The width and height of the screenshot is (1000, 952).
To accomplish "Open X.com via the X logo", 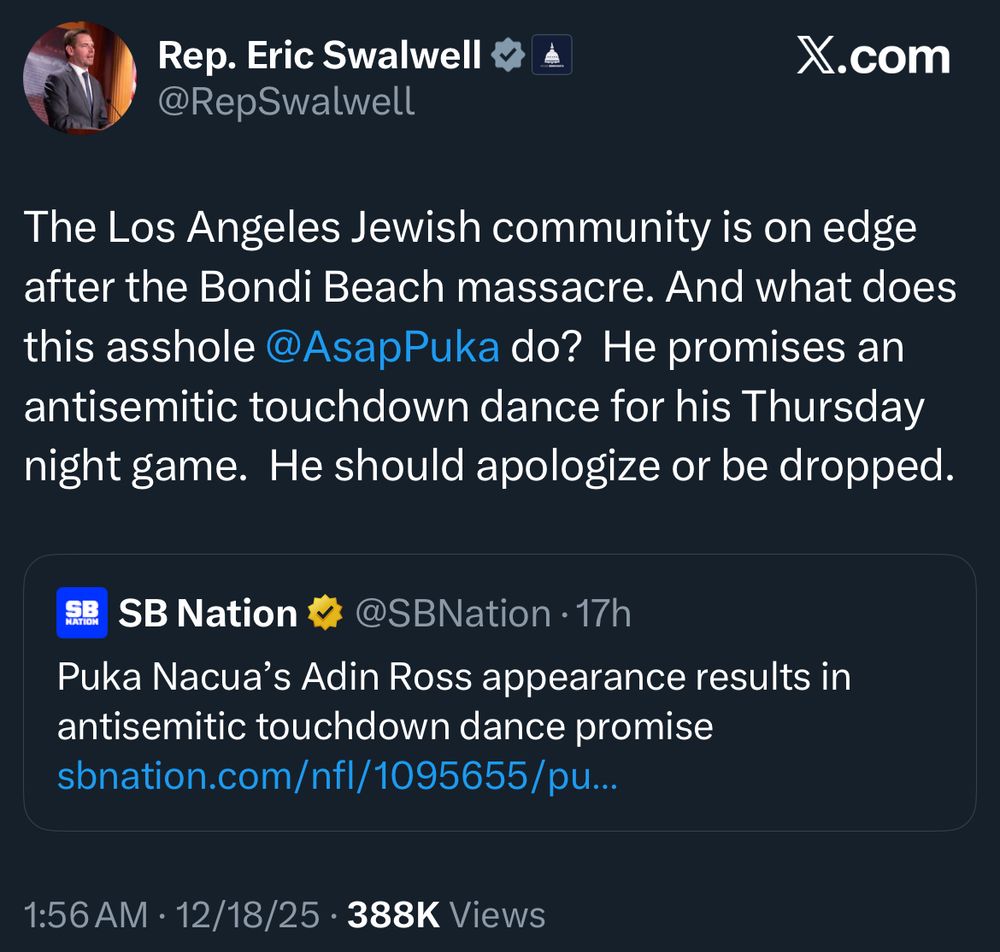I will coord(876,56).
